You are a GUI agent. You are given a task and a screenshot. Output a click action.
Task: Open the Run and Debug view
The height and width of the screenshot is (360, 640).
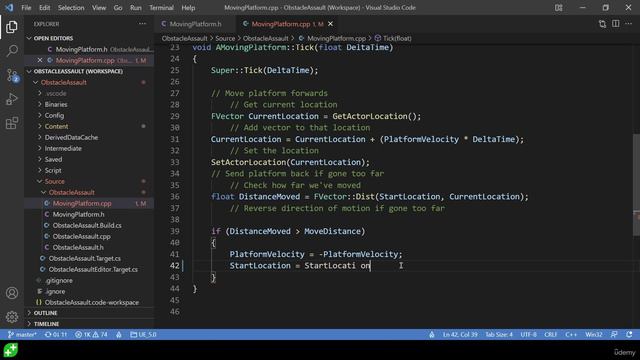tap(12, 99)
